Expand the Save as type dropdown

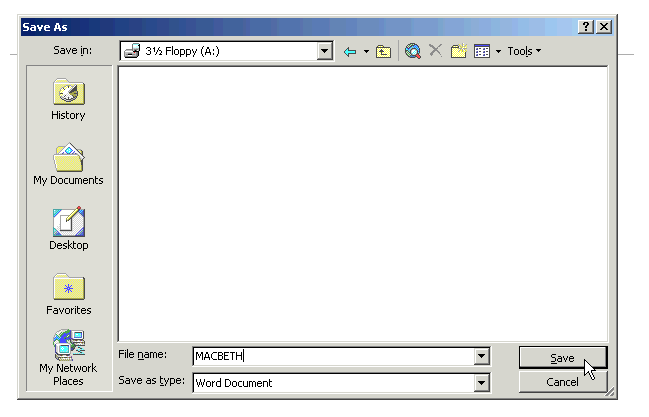481,383
